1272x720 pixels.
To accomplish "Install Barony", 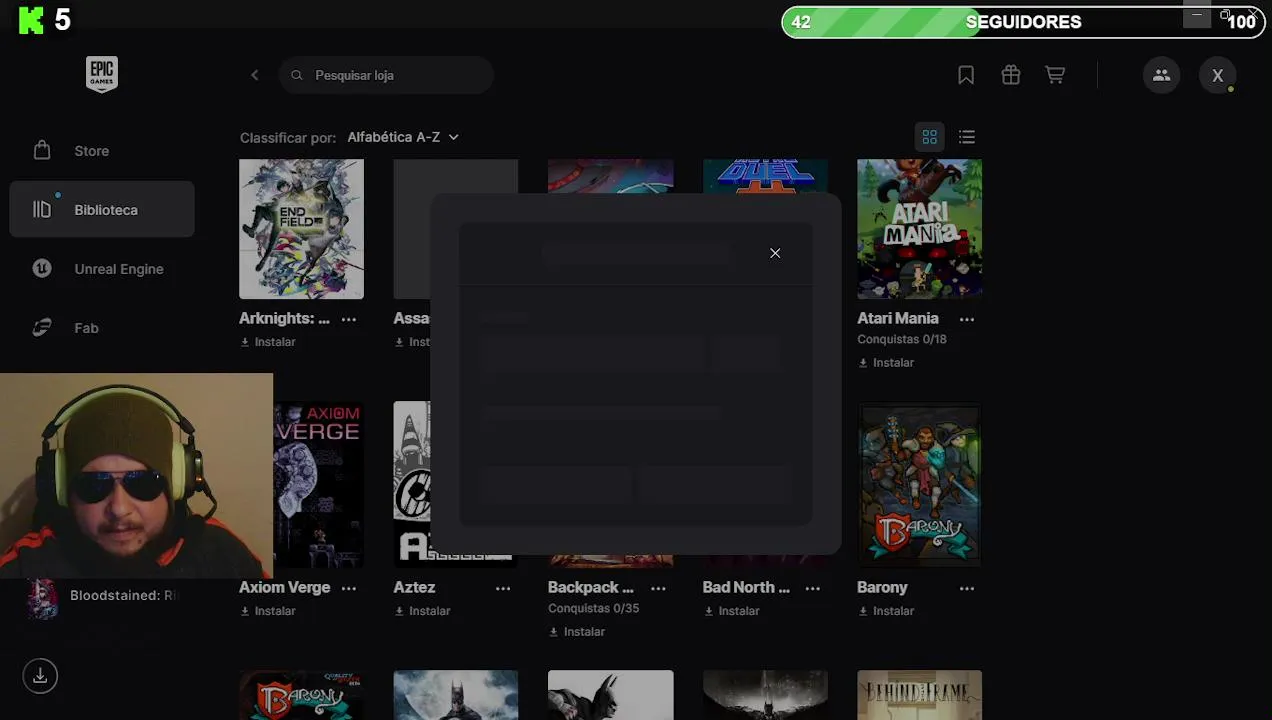I will [x=886, y=611].
